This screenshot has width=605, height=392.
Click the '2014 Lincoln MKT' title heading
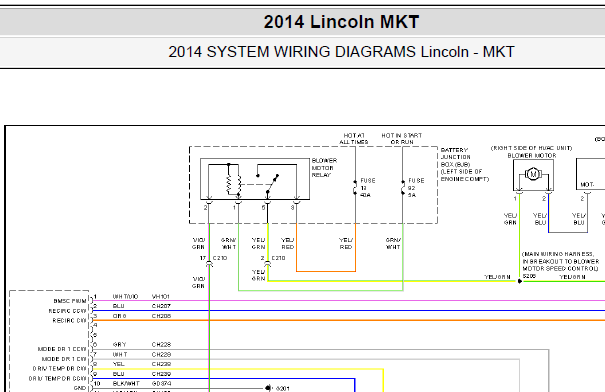point(341,22)
